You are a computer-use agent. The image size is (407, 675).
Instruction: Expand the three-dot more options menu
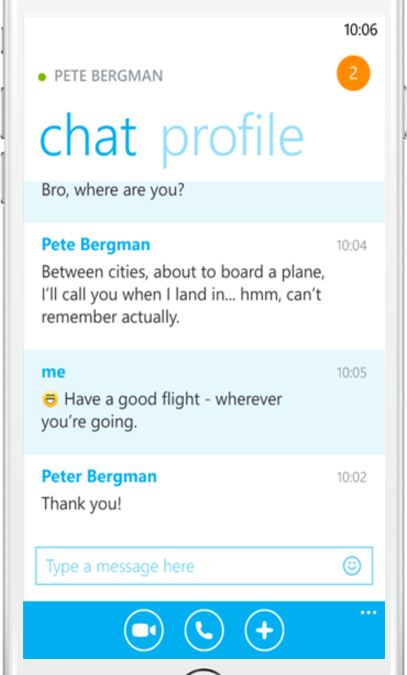369,613
